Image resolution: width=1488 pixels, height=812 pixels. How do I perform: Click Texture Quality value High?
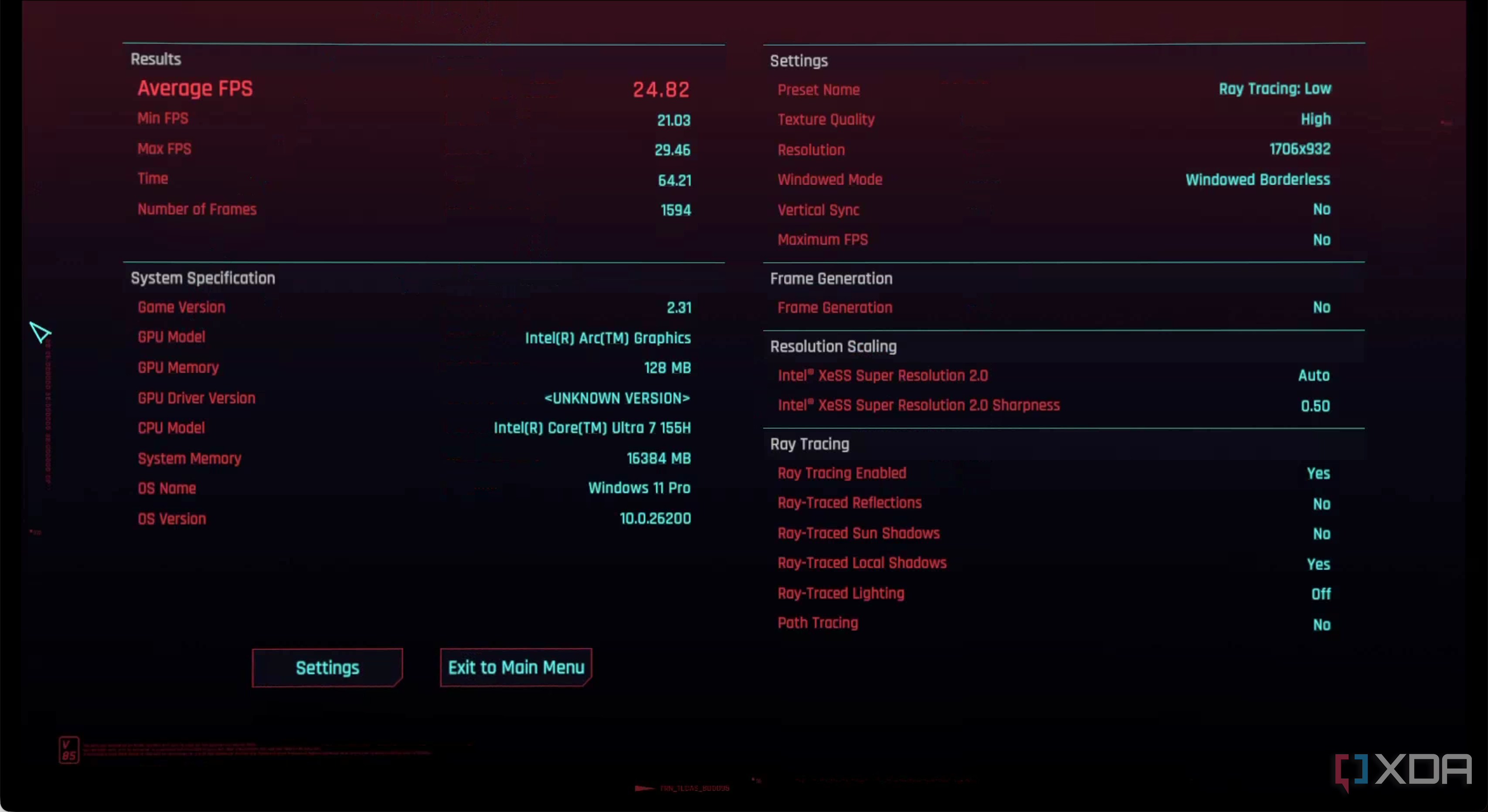click(x=1315, y=119)
